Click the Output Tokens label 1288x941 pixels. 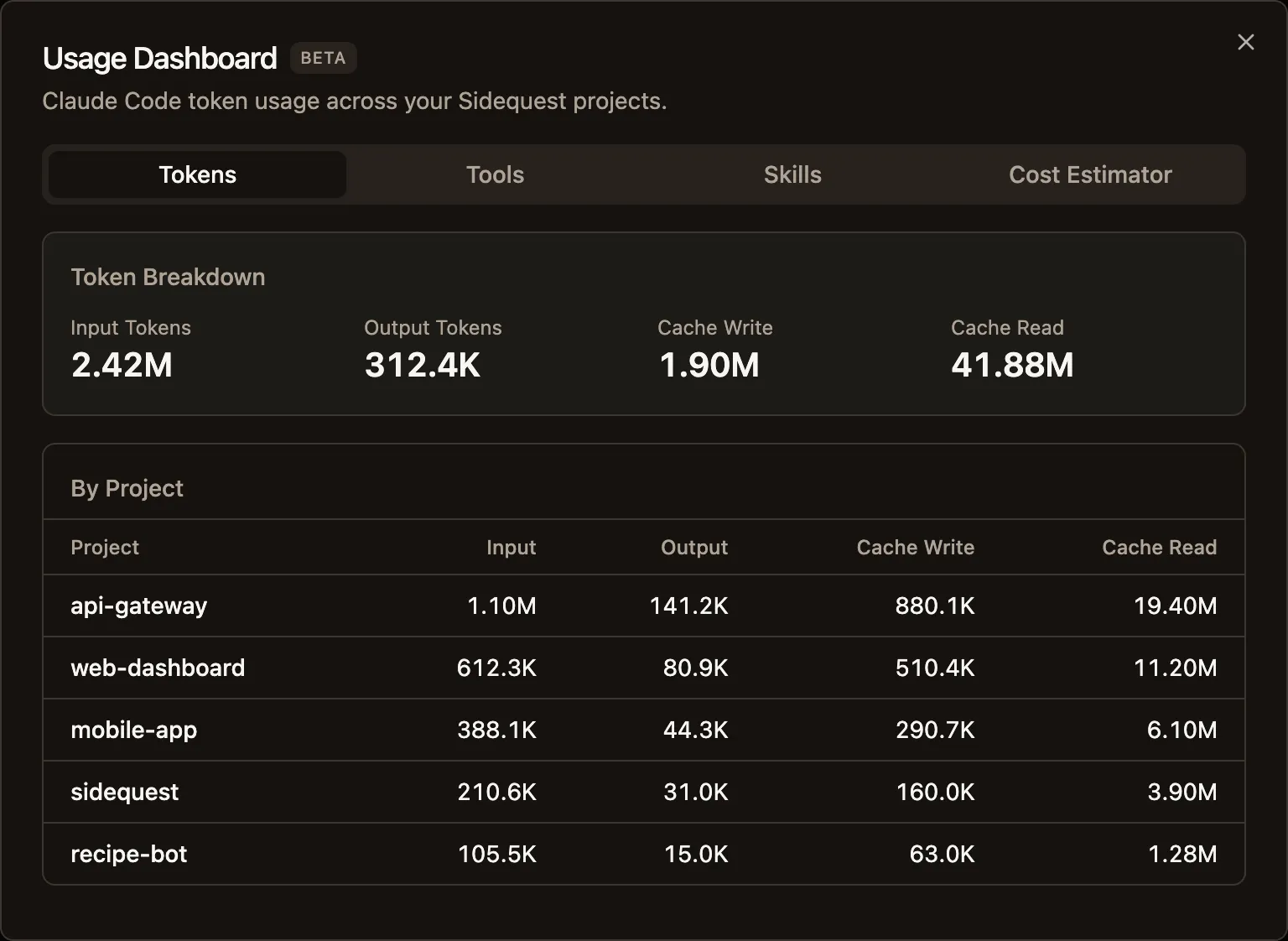click(x=433, y=328)
